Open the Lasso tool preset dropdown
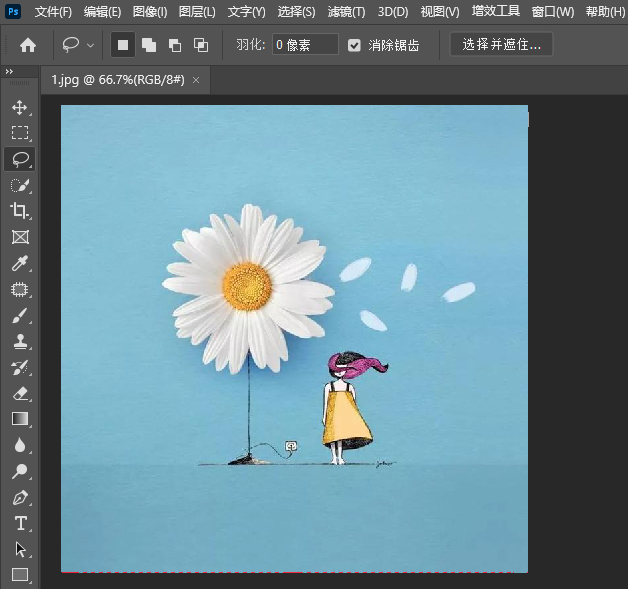Image resolution: width=628 pixels, height=589 pixels. coord(91,45)
